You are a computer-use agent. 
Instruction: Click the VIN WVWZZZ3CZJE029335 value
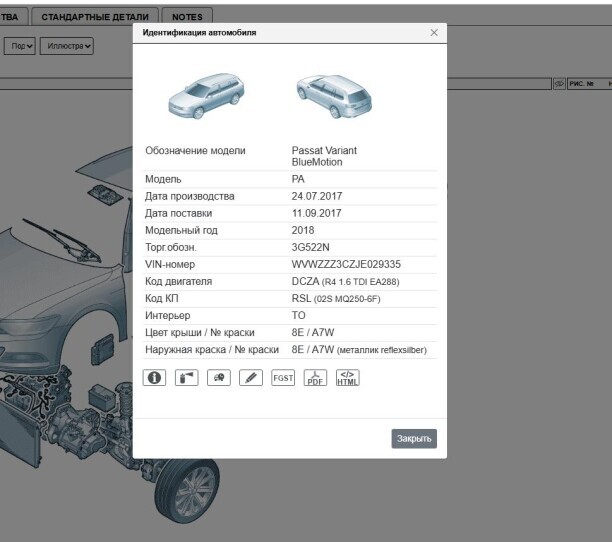346,265
